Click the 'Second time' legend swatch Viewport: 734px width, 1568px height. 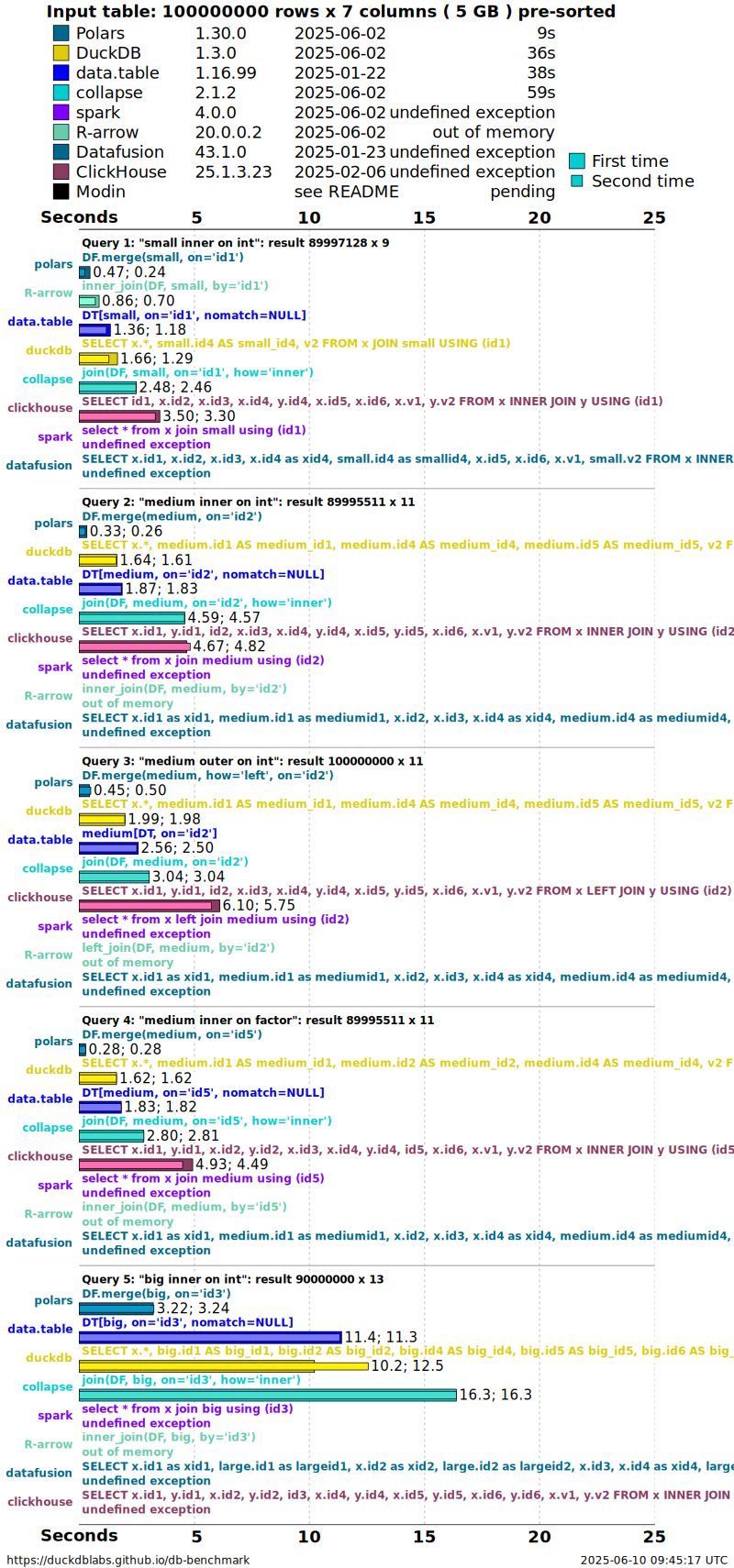(576, 181)
